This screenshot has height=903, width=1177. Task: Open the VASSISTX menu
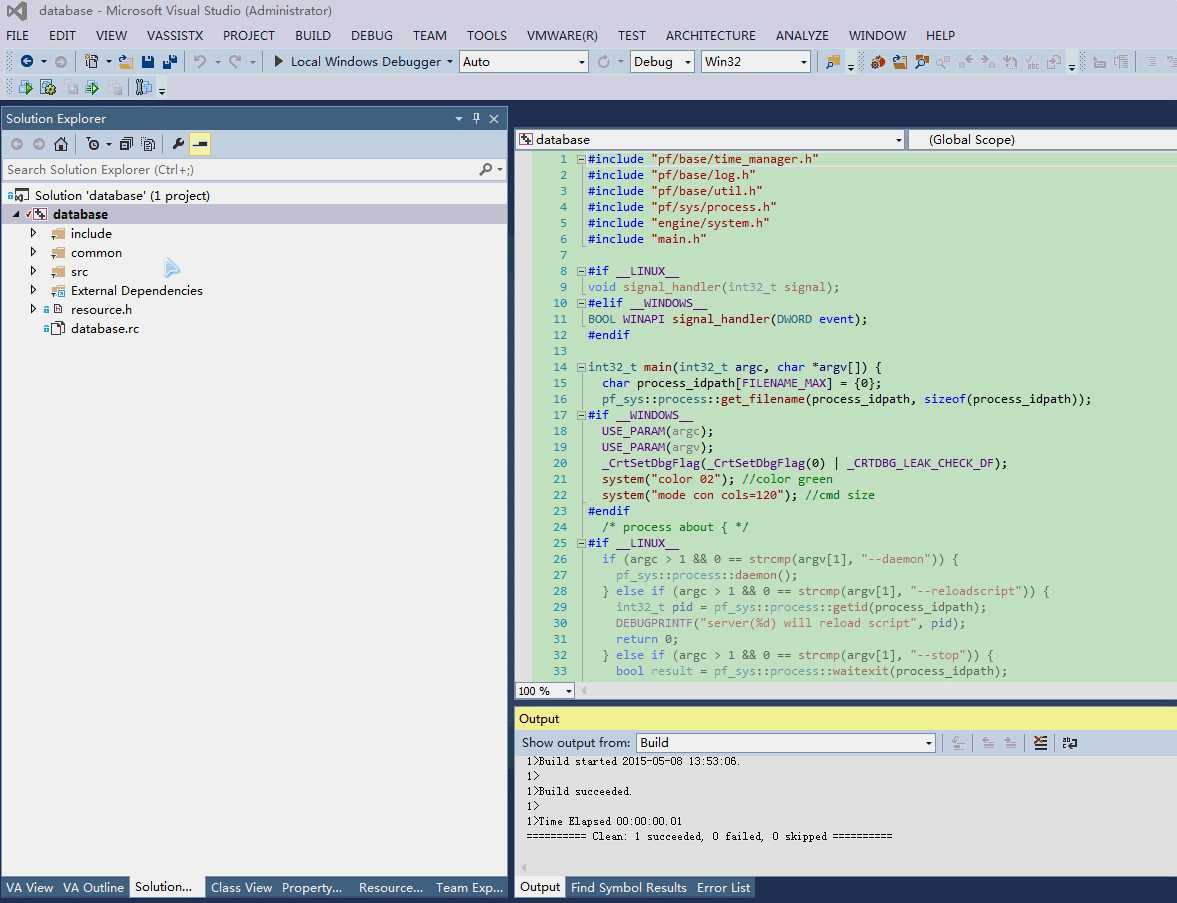click(175, 35)
